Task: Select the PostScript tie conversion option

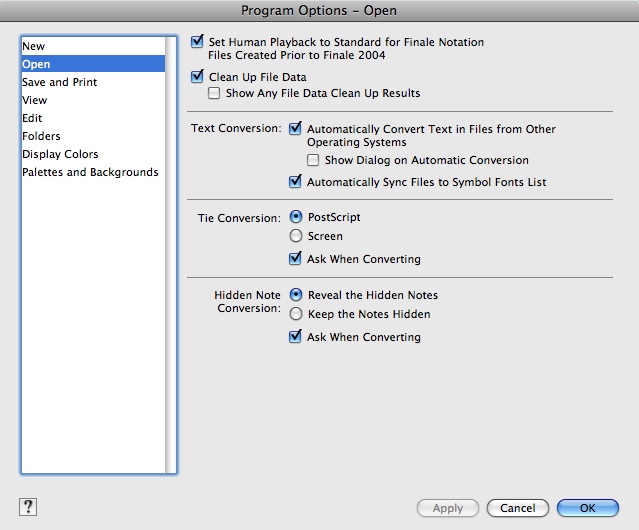Action: 296,216
